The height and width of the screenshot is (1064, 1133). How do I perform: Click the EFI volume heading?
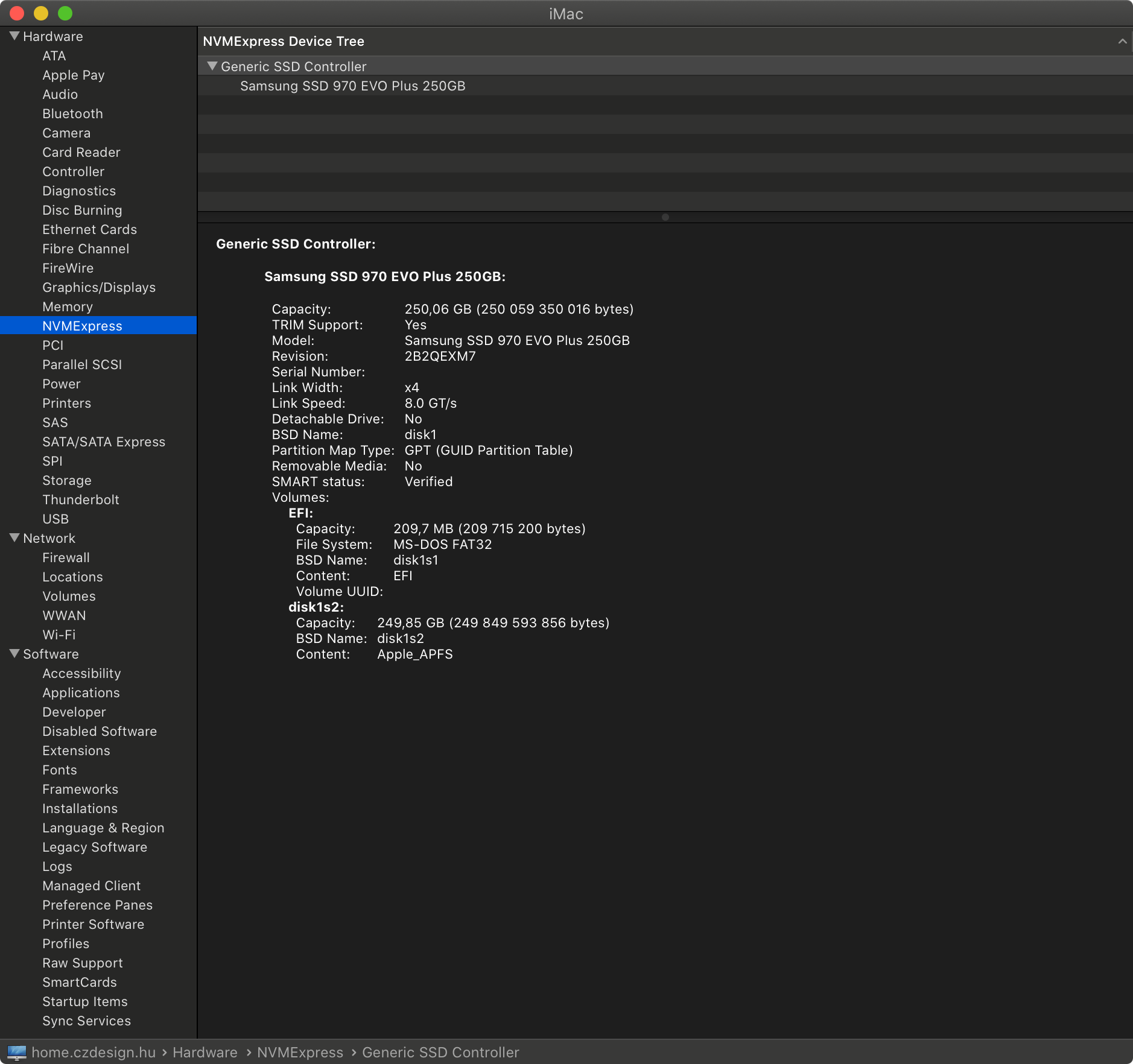300,513
